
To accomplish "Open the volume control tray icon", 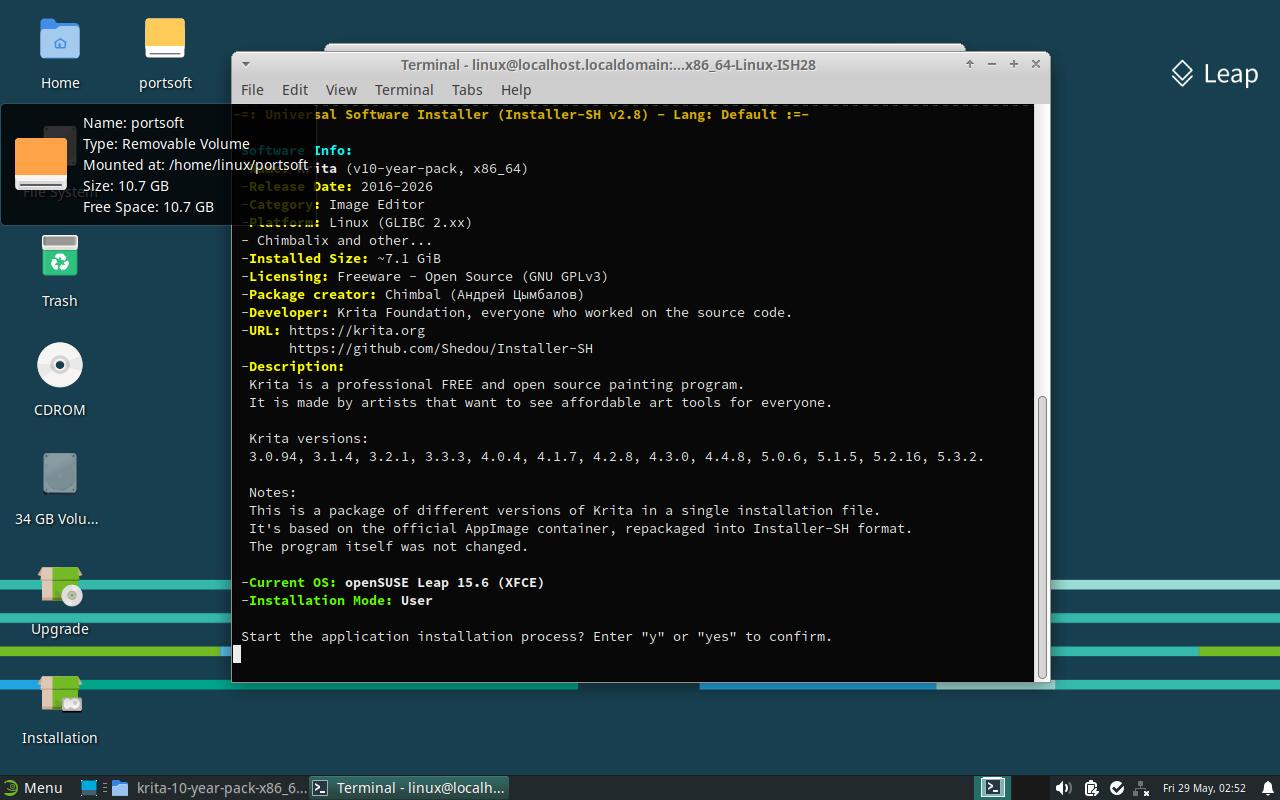I will click(x=1063, y=788).
